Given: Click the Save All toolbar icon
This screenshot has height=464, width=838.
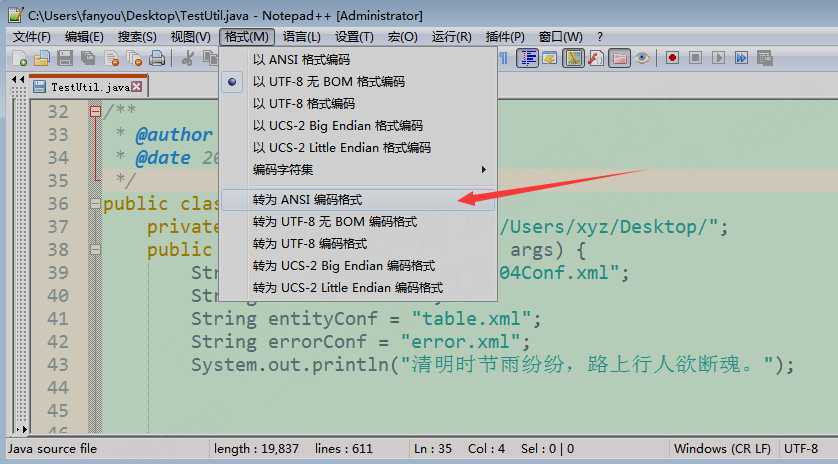Looking at the screenshot, I should [88, 58].
